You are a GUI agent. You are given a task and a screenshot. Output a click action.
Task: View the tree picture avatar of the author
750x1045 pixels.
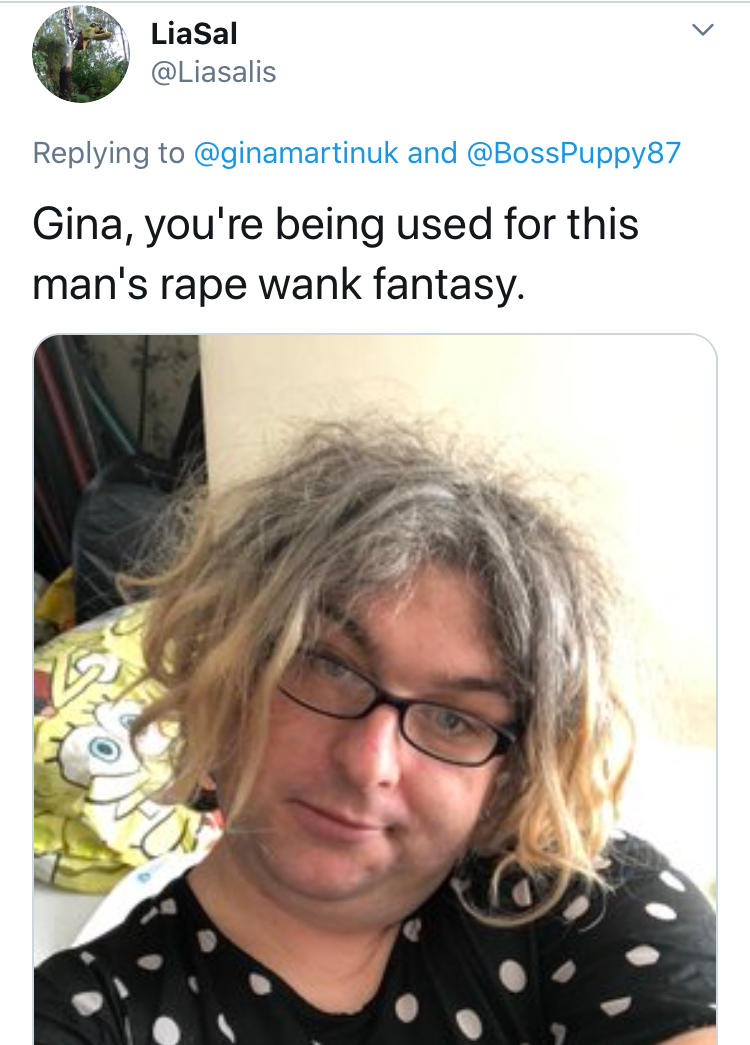81,53
